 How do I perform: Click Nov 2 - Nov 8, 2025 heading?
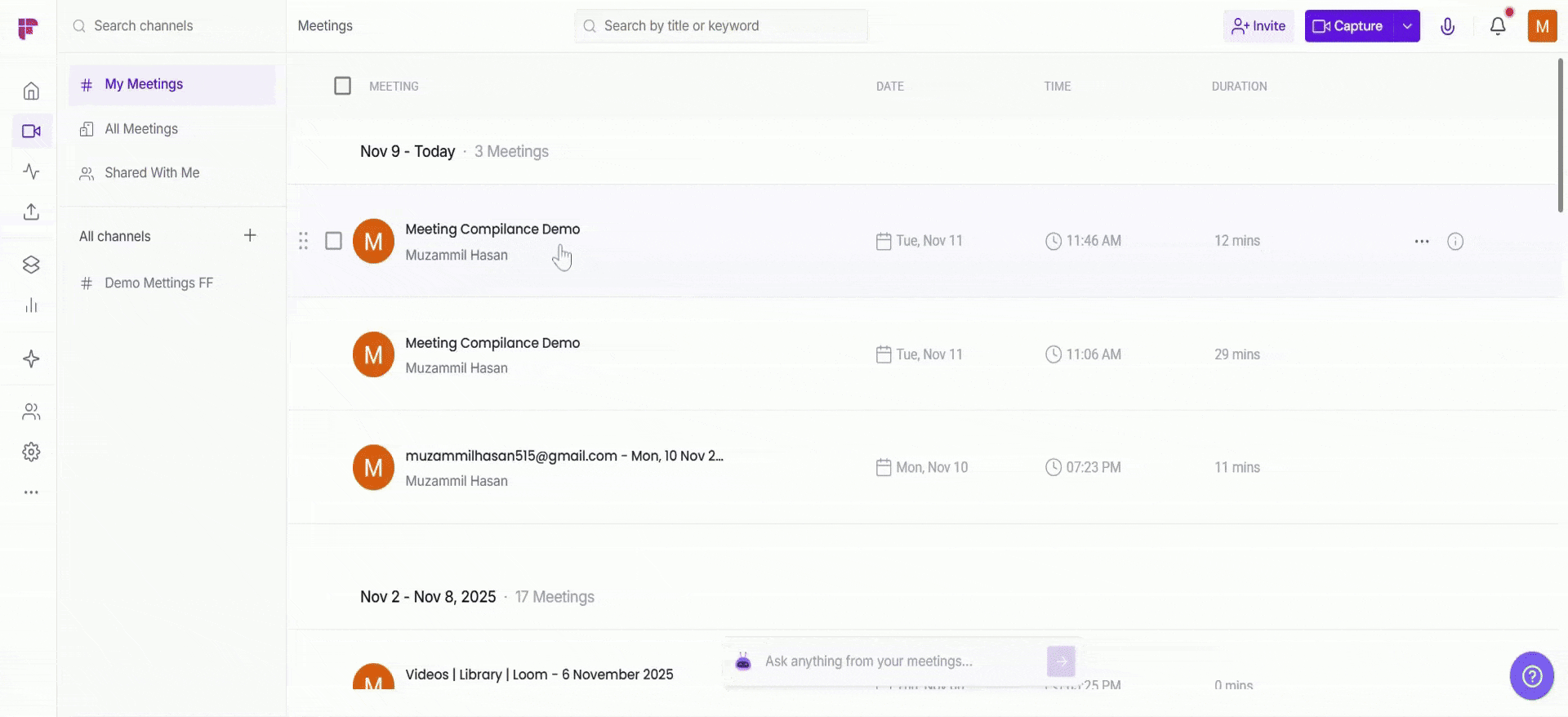[x=428, y=597]
